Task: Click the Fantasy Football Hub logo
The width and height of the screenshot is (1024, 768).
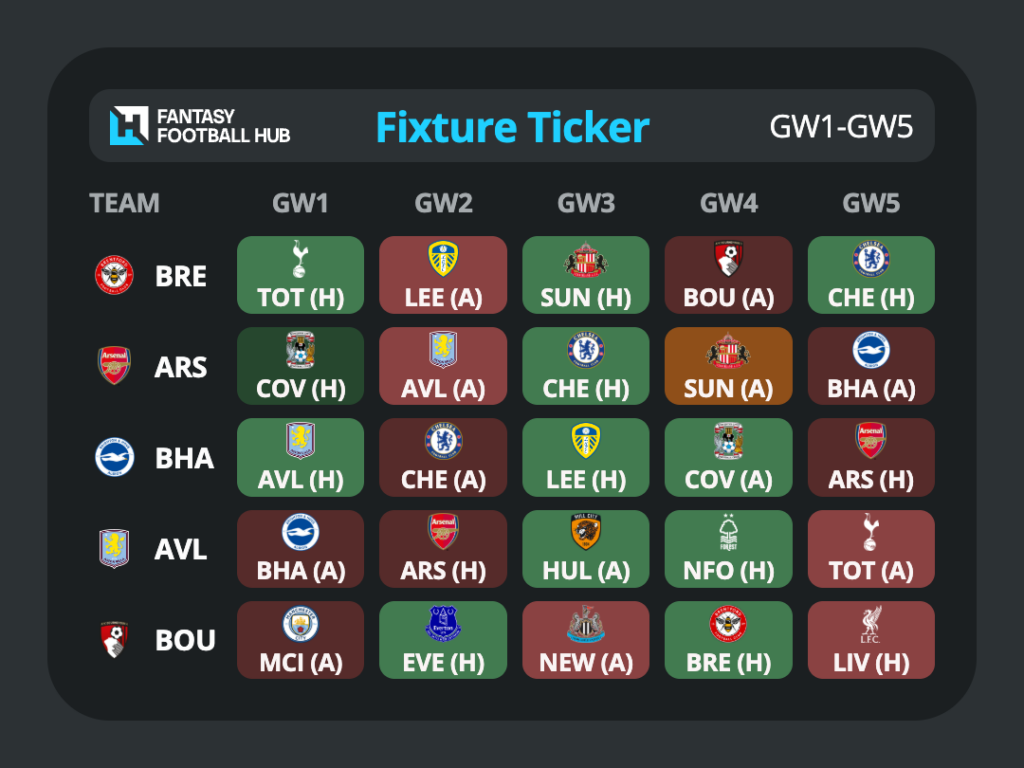Action: (200, 125)
